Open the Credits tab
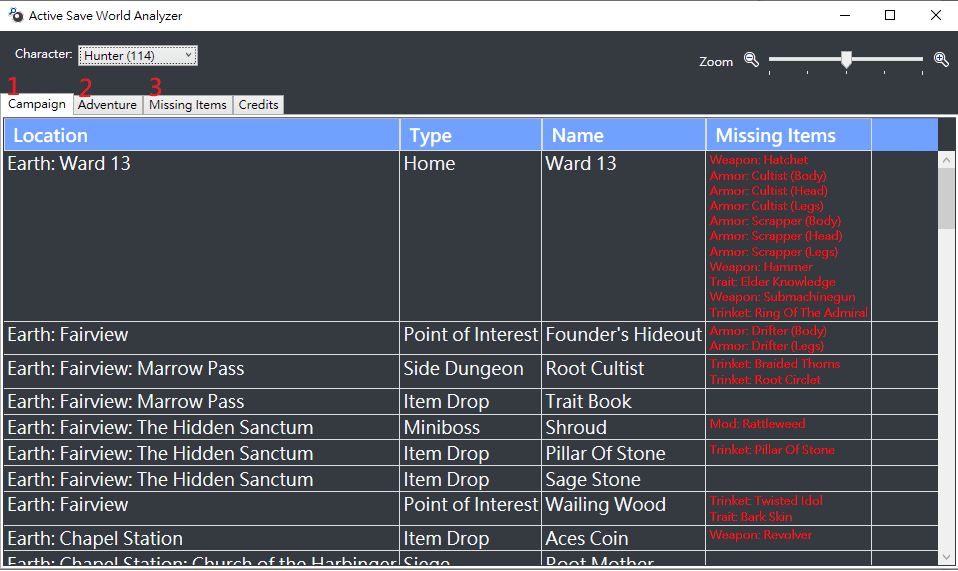958x571 pixels. tap(258, 105)
